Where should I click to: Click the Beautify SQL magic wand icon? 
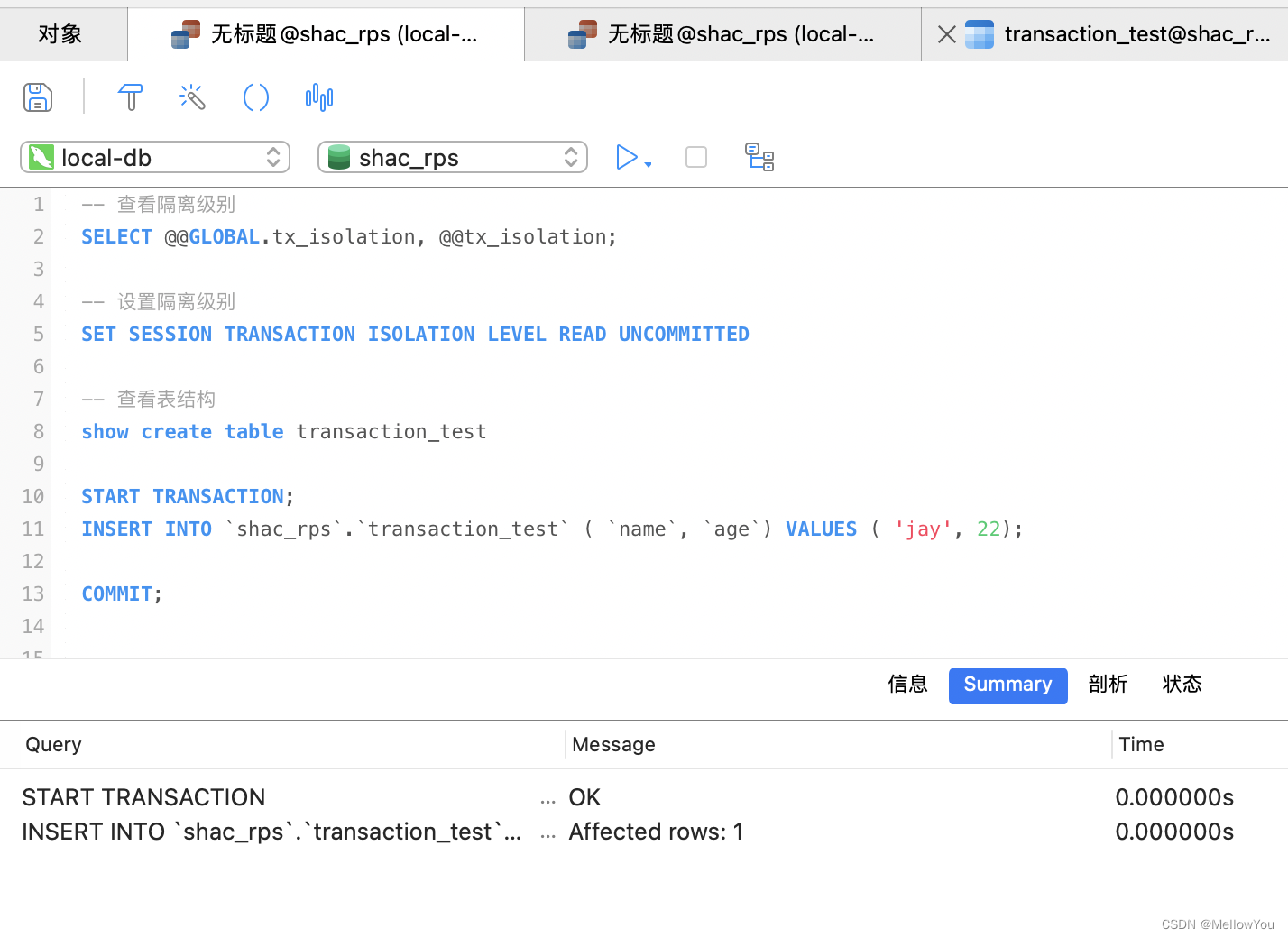click(192, 97)
